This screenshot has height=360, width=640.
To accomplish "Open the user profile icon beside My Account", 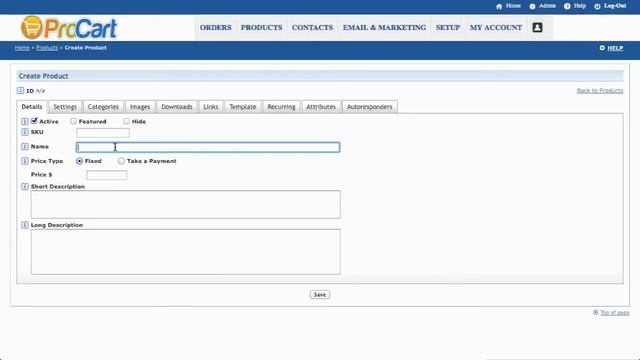I will coord(537,27).
